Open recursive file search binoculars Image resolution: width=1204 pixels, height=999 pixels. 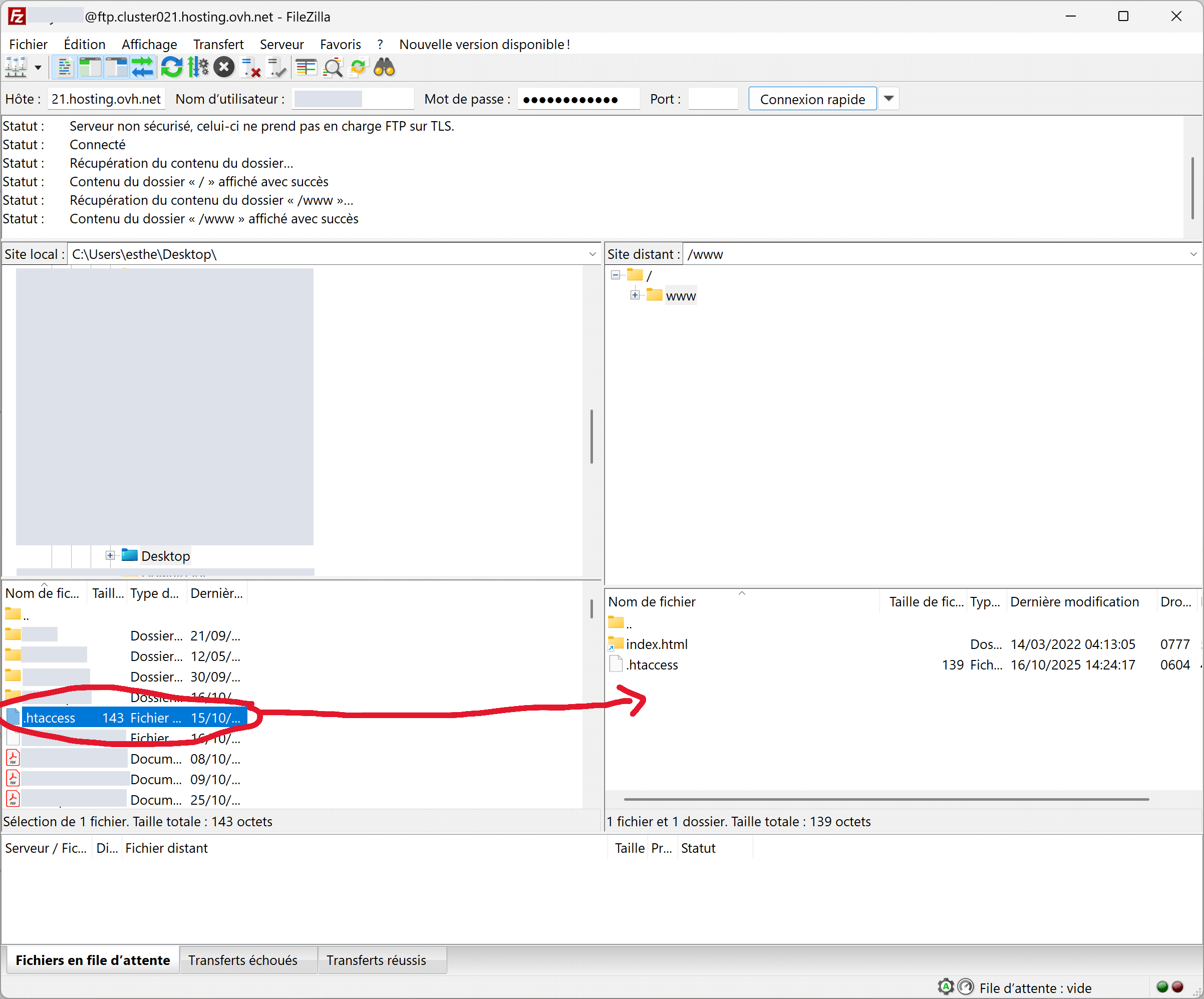pyautogui.click(x=384, y=68)
